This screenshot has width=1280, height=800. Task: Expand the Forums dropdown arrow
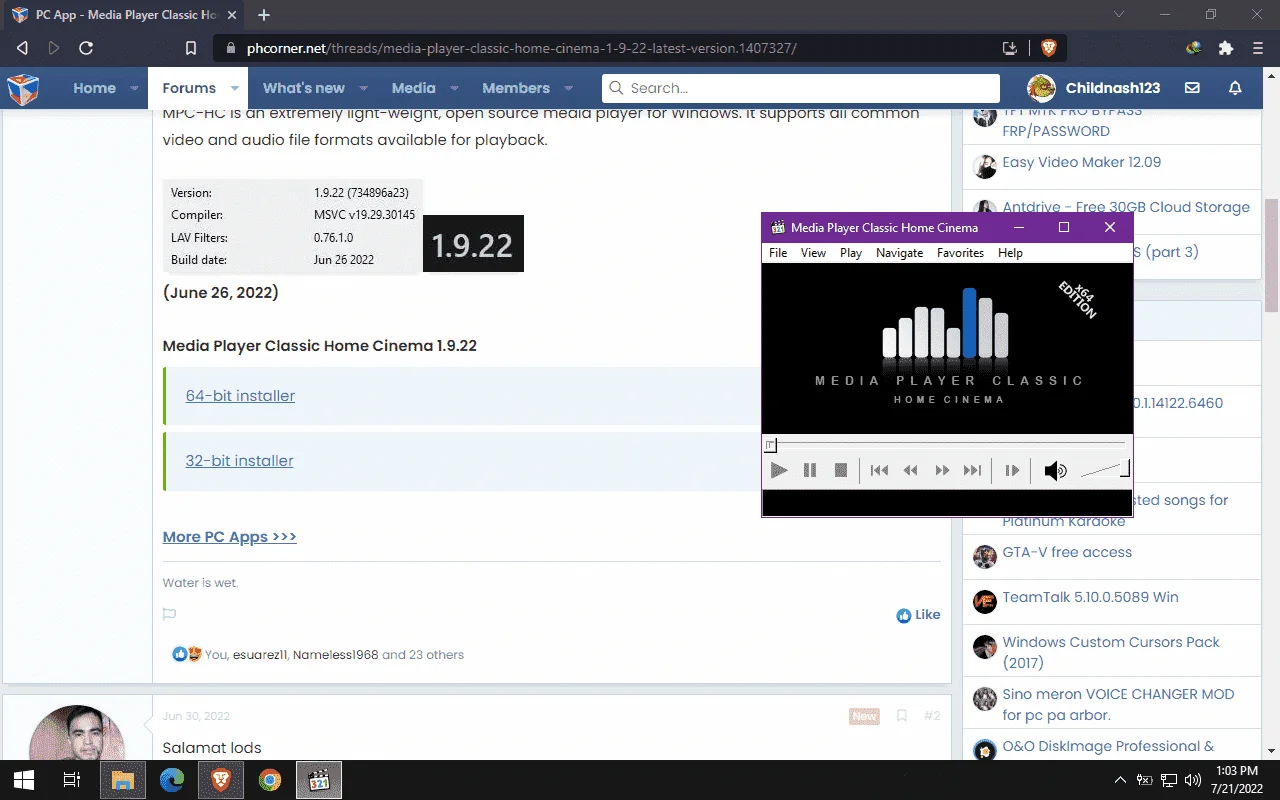[x=234, y=88]
